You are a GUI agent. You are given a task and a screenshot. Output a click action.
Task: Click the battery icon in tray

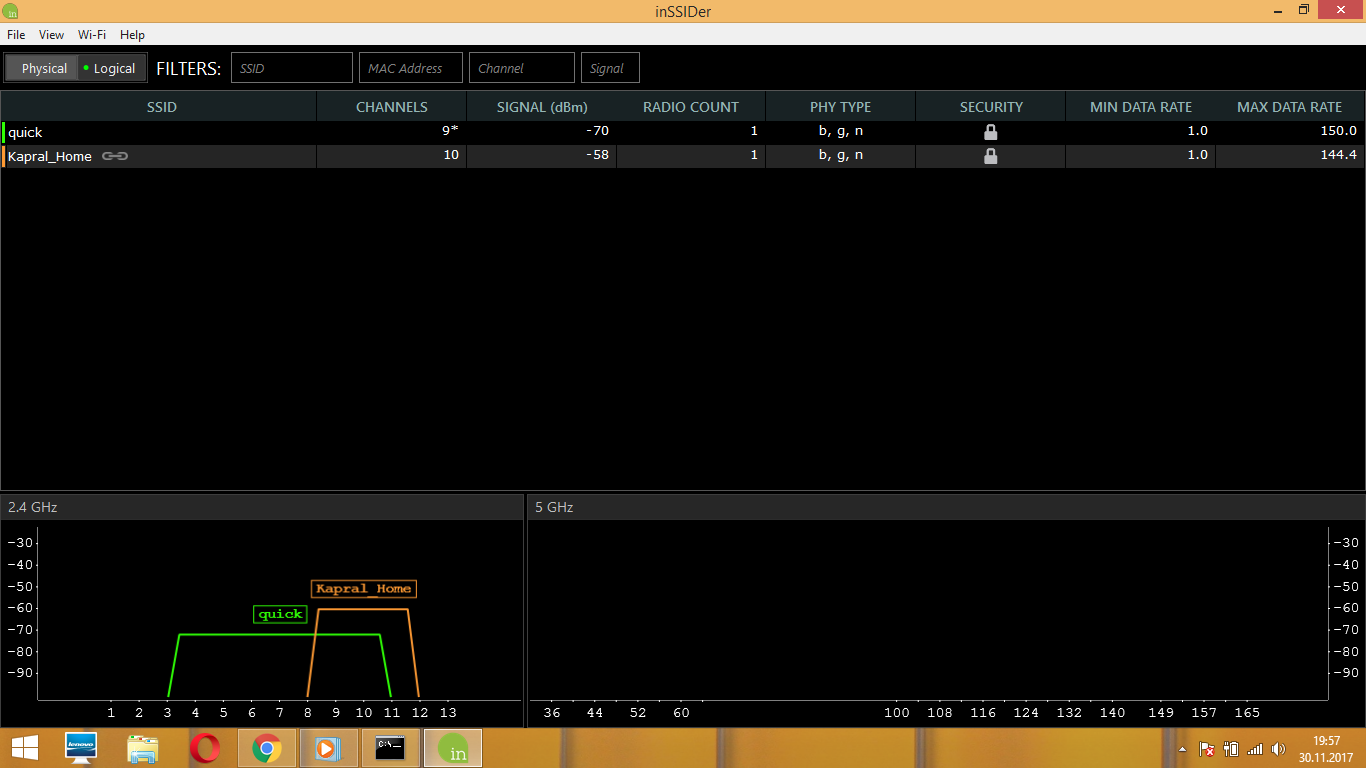1231,749
